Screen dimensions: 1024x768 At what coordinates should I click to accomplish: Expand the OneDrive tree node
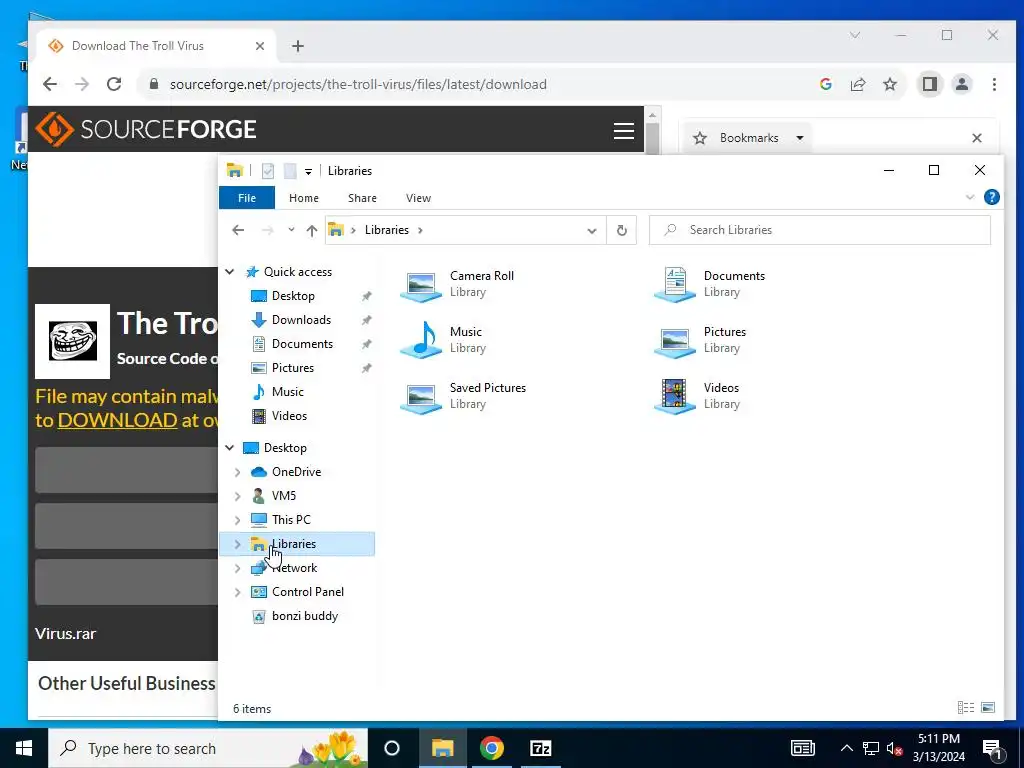238,472
